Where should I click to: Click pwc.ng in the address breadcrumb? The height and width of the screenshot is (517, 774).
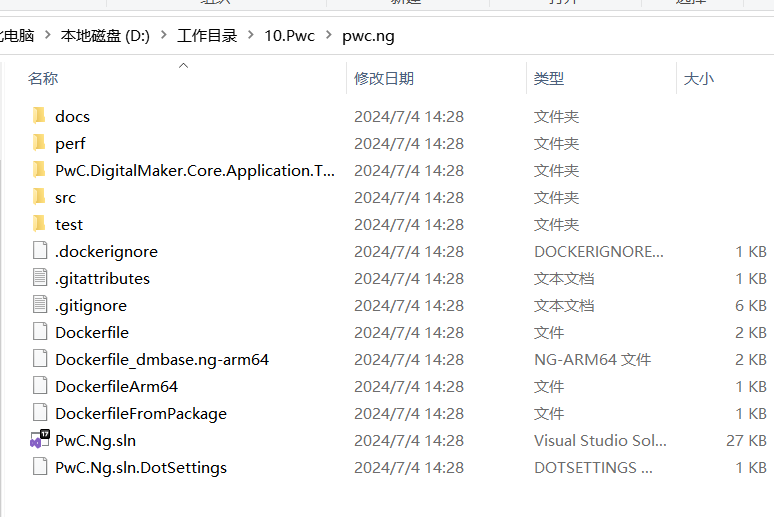(368, 36)
